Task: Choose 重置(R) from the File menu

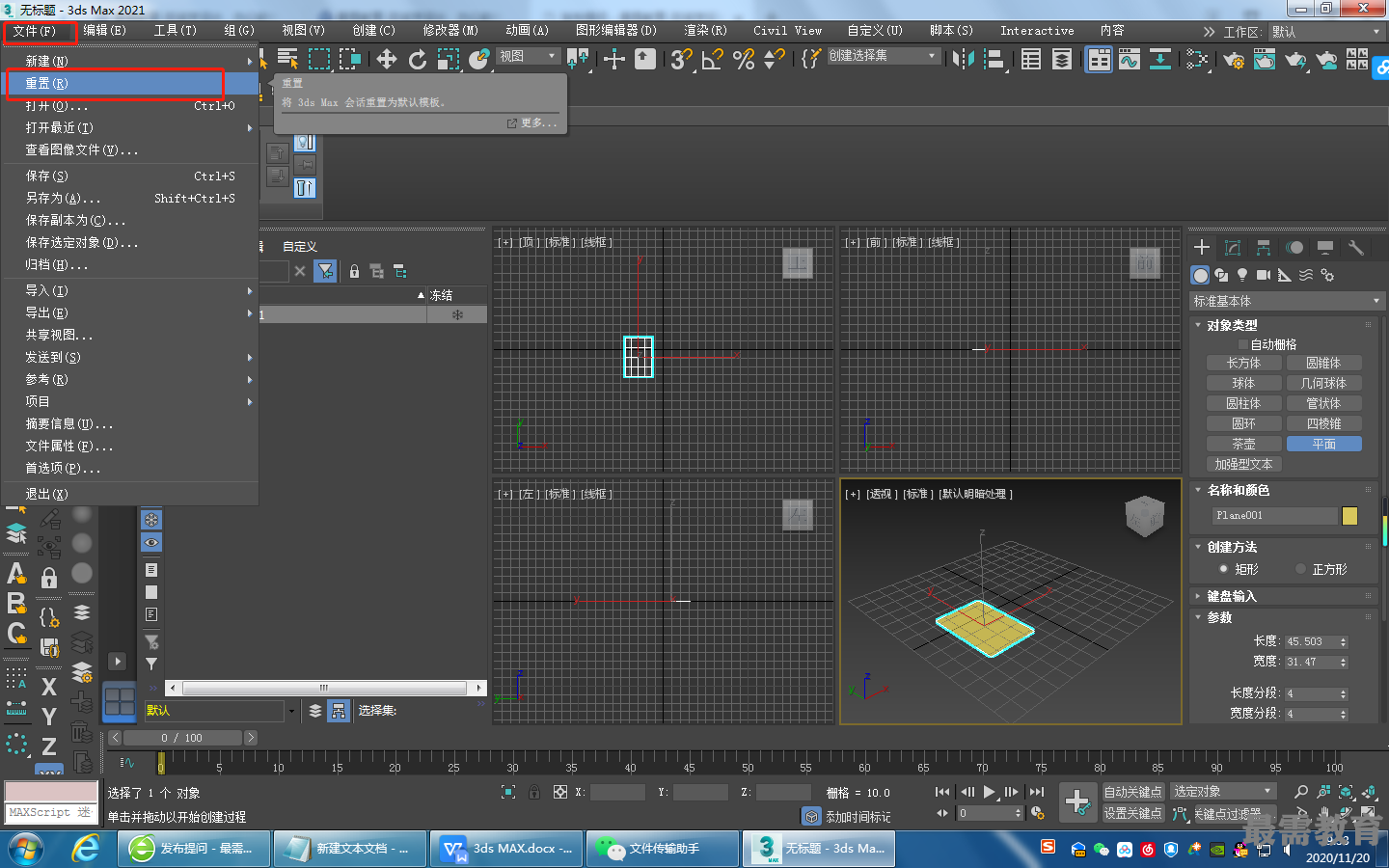Action: coord(131,84)
